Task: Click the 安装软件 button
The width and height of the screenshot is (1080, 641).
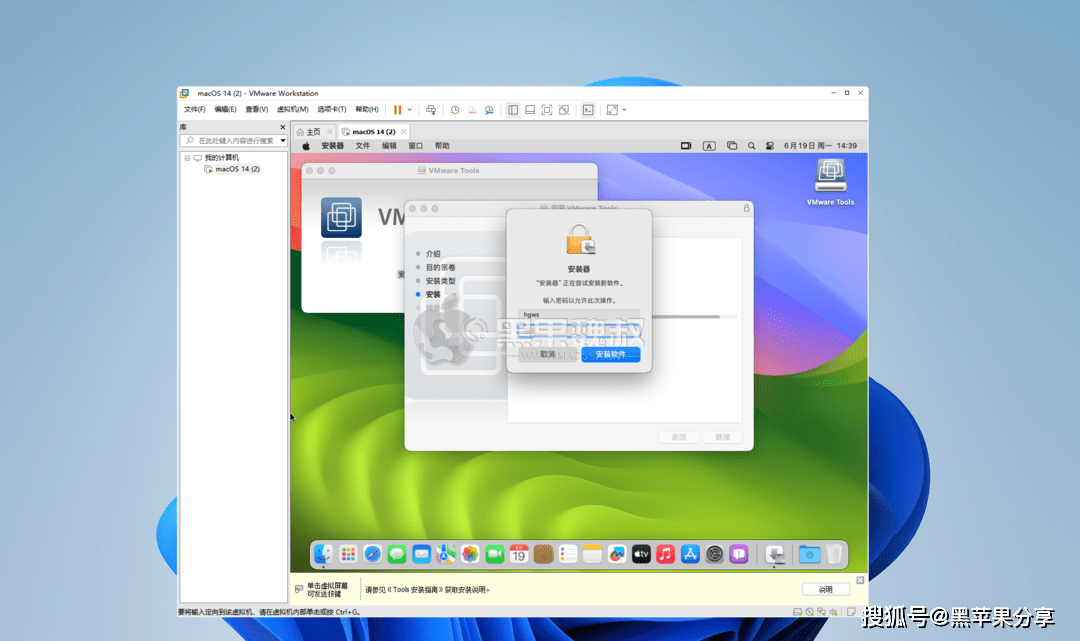Action: pos(611,354)
